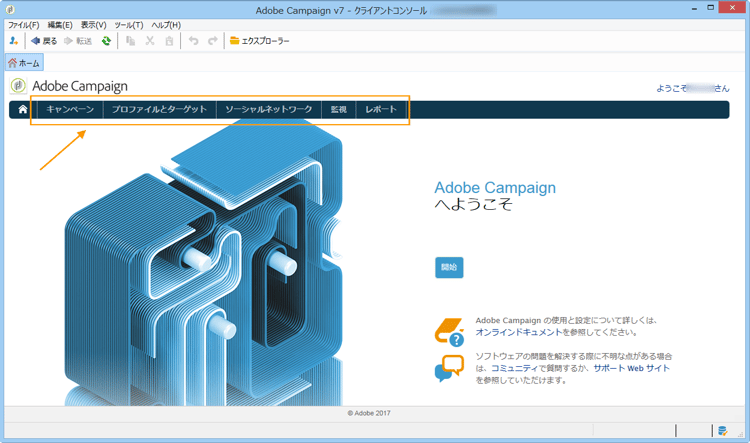Select the ホーム tab
The image size is (750, 443).
[24, 63]
